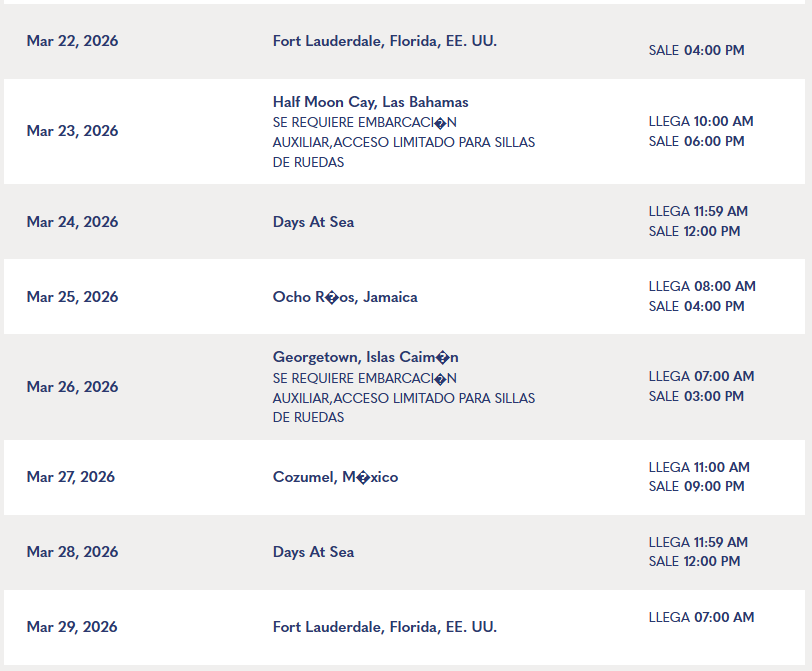Click LLEGA 07:00 AM on Mar 29 row

pos(701,617)
